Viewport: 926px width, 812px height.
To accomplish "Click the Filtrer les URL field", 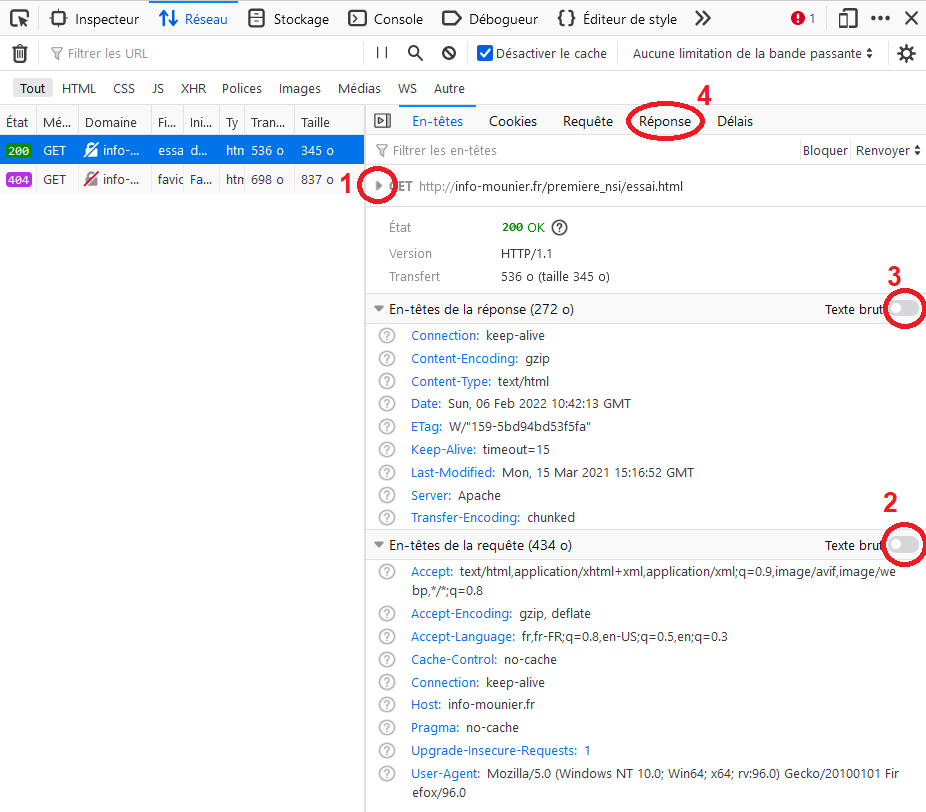I will [x=200, y=53].
